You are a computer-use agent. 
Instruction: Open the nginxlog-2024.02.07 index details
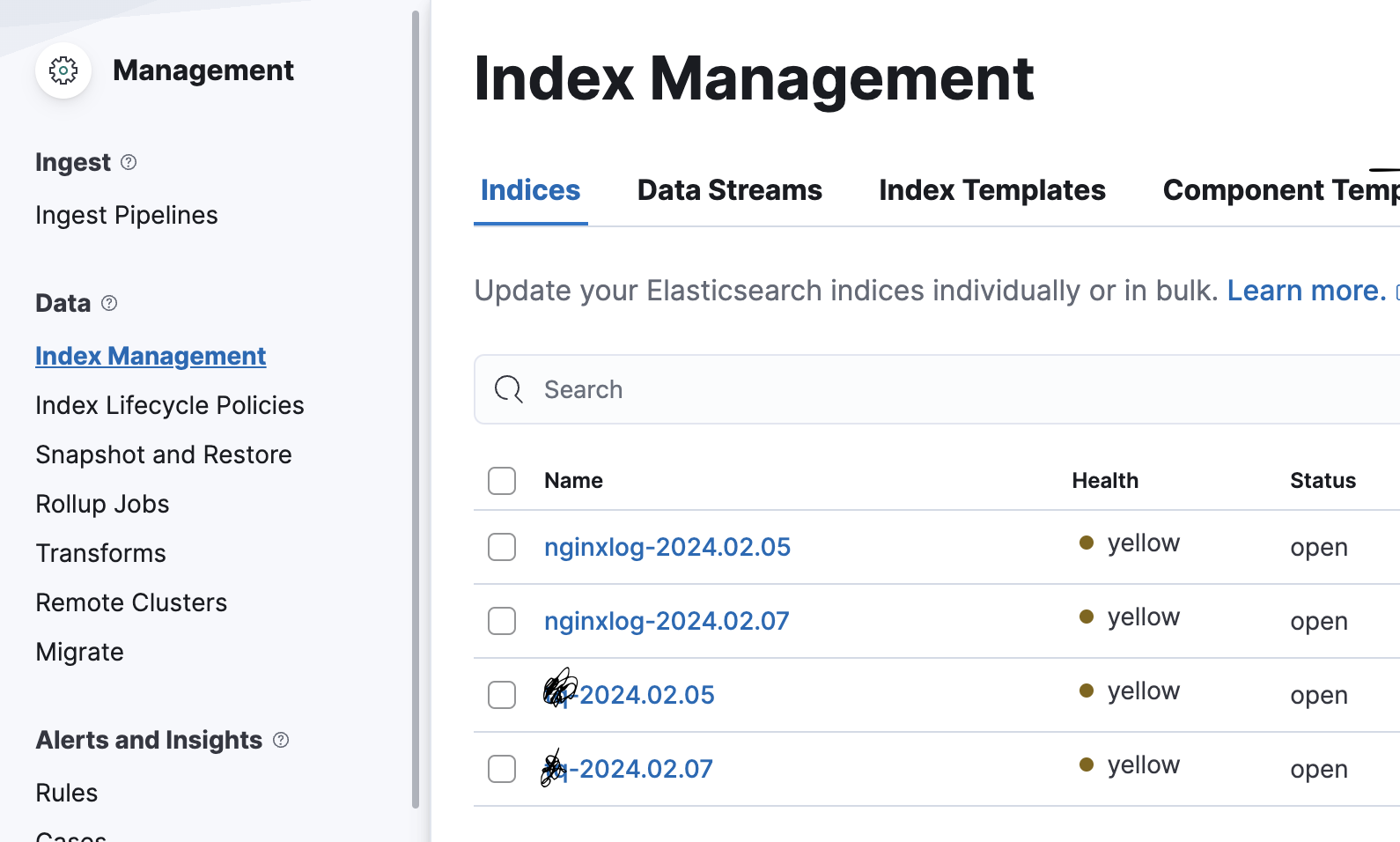(666, 621)
